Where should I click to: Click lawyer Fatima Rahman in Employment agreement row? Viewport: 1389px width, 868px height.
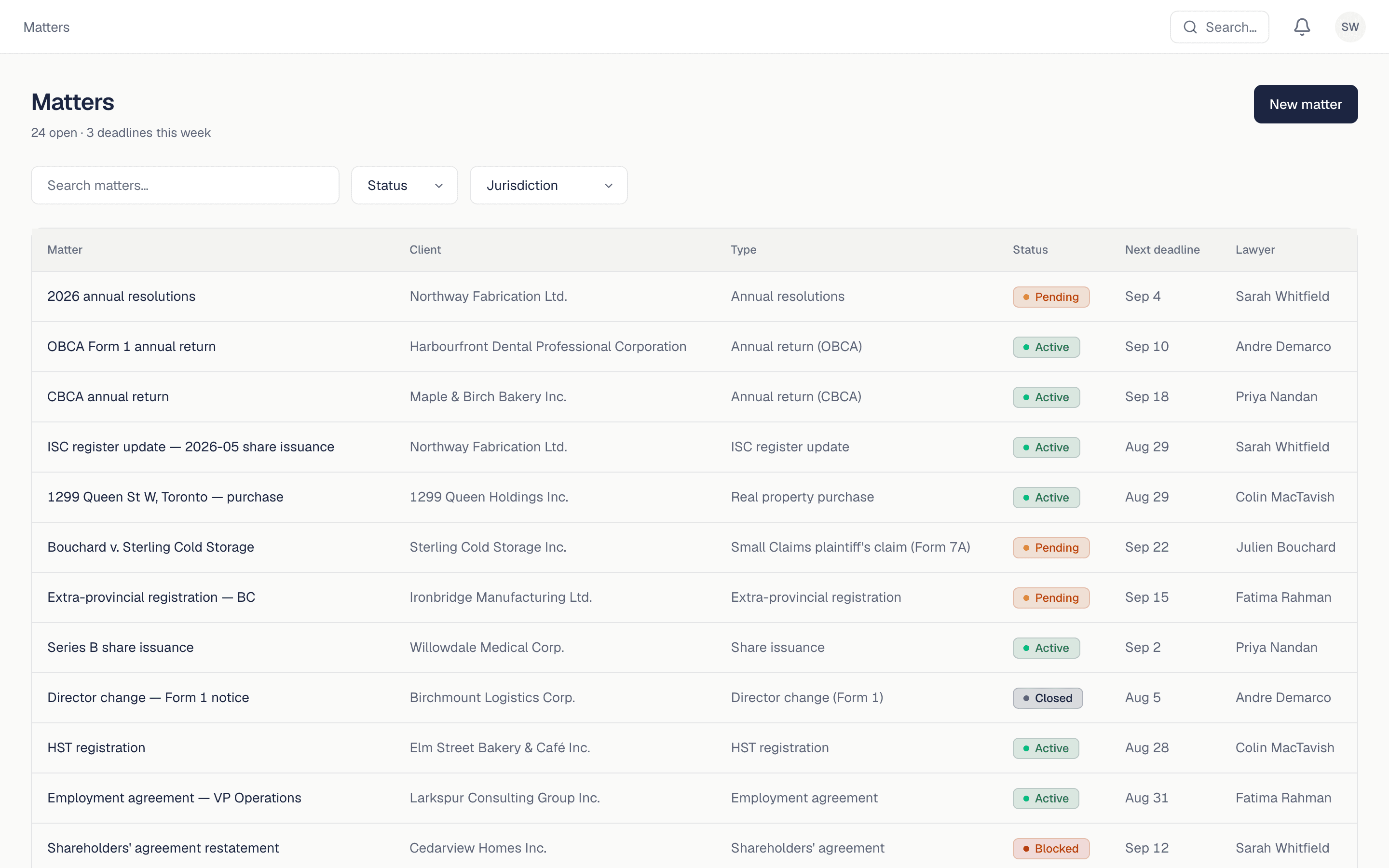(x=1283, y=798)
